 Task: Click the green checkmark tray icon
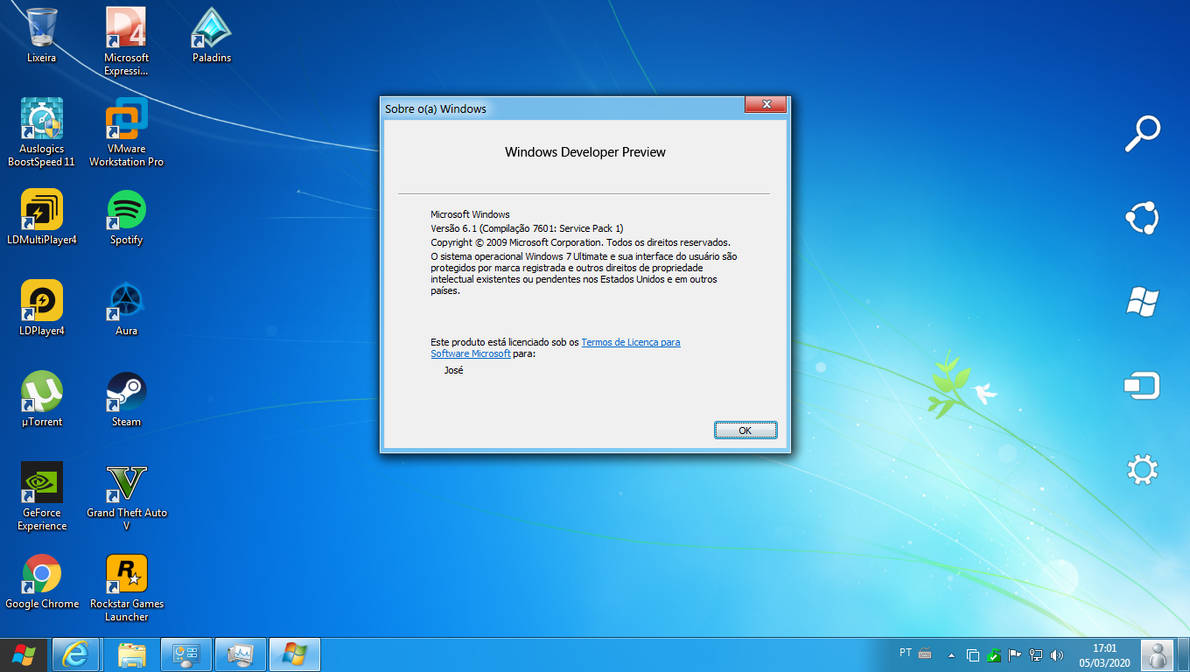[x=993, y=655]
